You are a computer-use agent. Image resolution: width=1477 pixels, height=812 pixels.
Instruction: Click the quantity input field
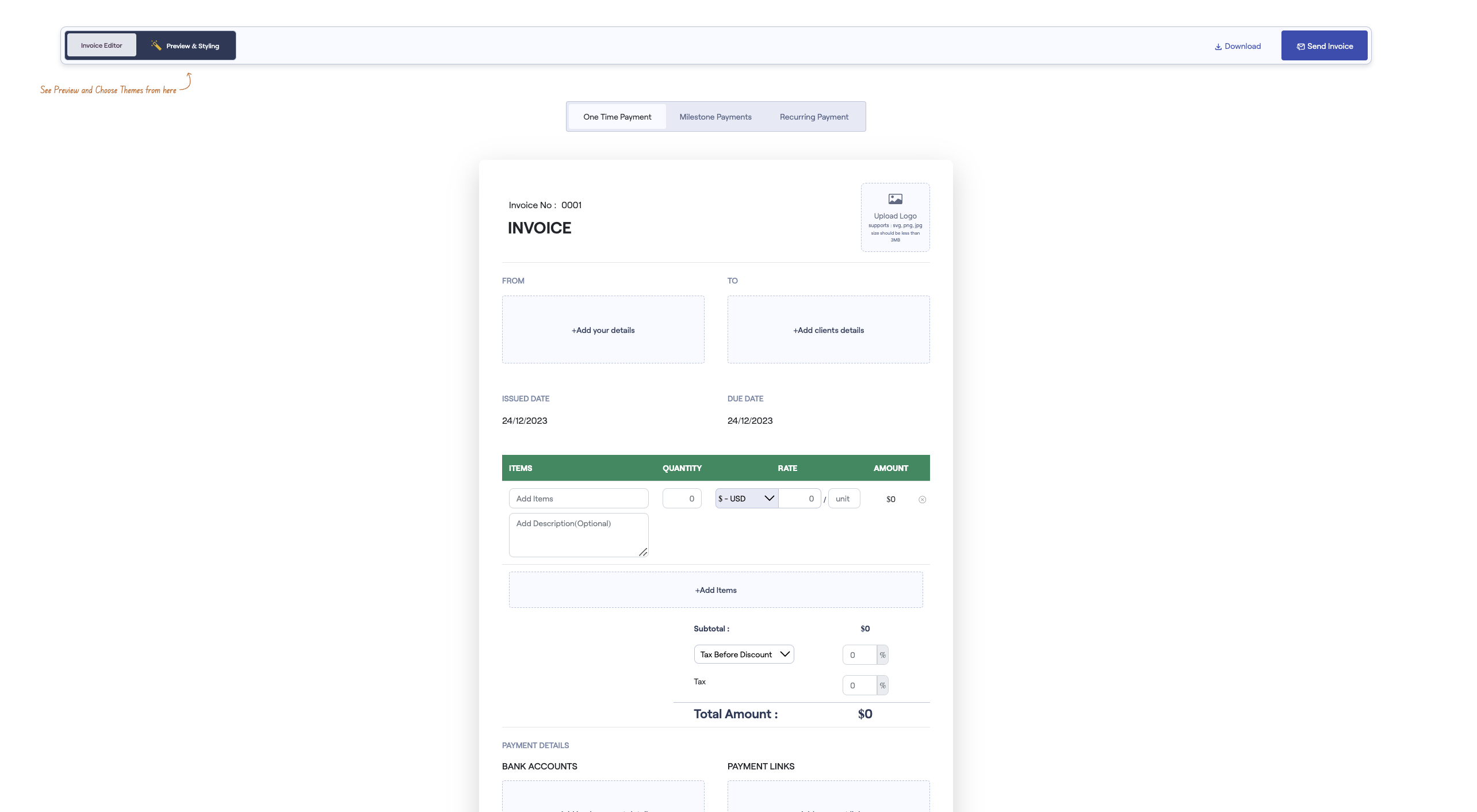pyautogui.click(x=681, y=499)
